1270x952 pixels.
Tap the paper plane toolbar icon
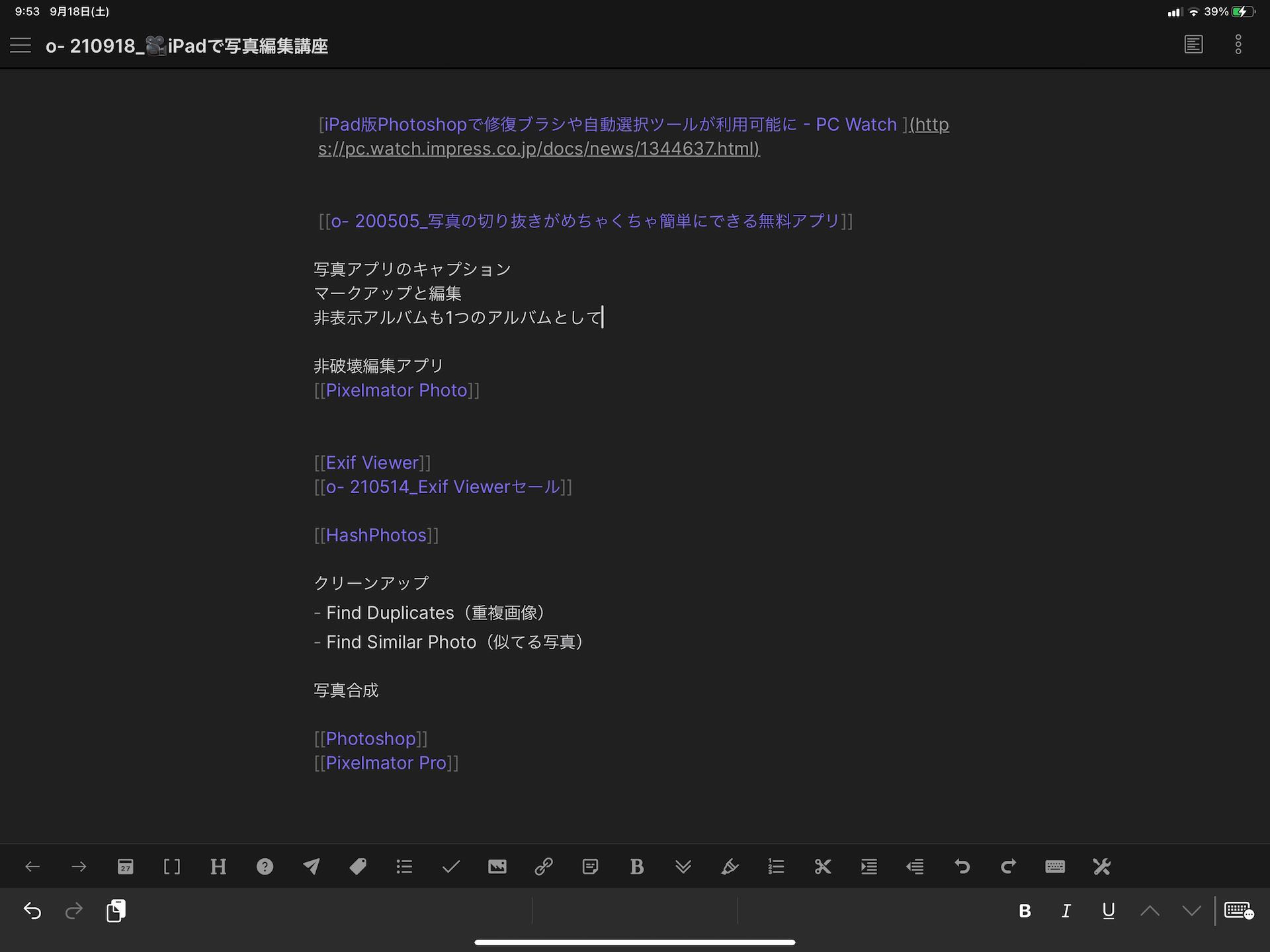(312, 867)
